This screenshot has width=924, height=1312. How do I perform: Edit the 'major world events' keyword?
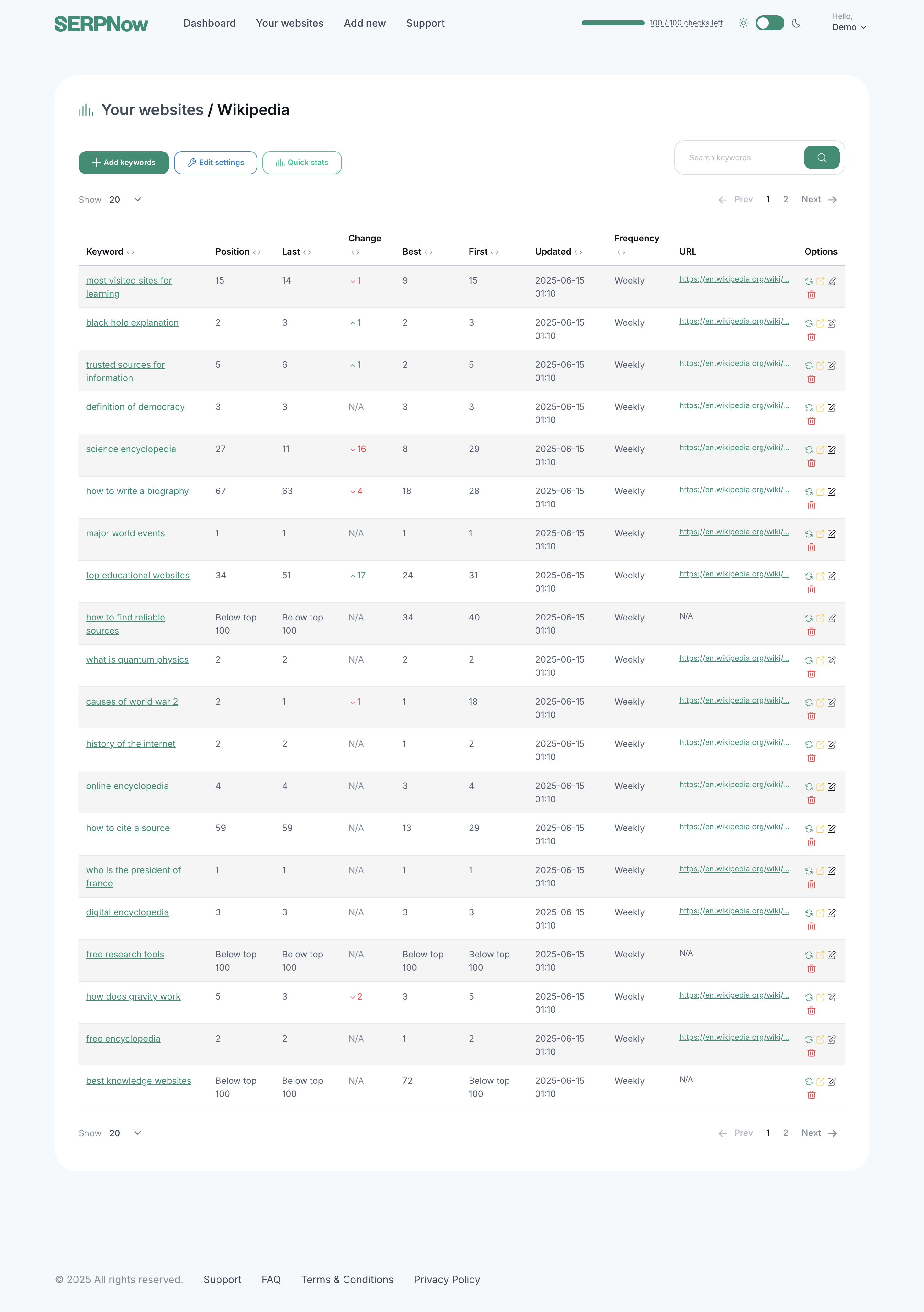point(831,534)
